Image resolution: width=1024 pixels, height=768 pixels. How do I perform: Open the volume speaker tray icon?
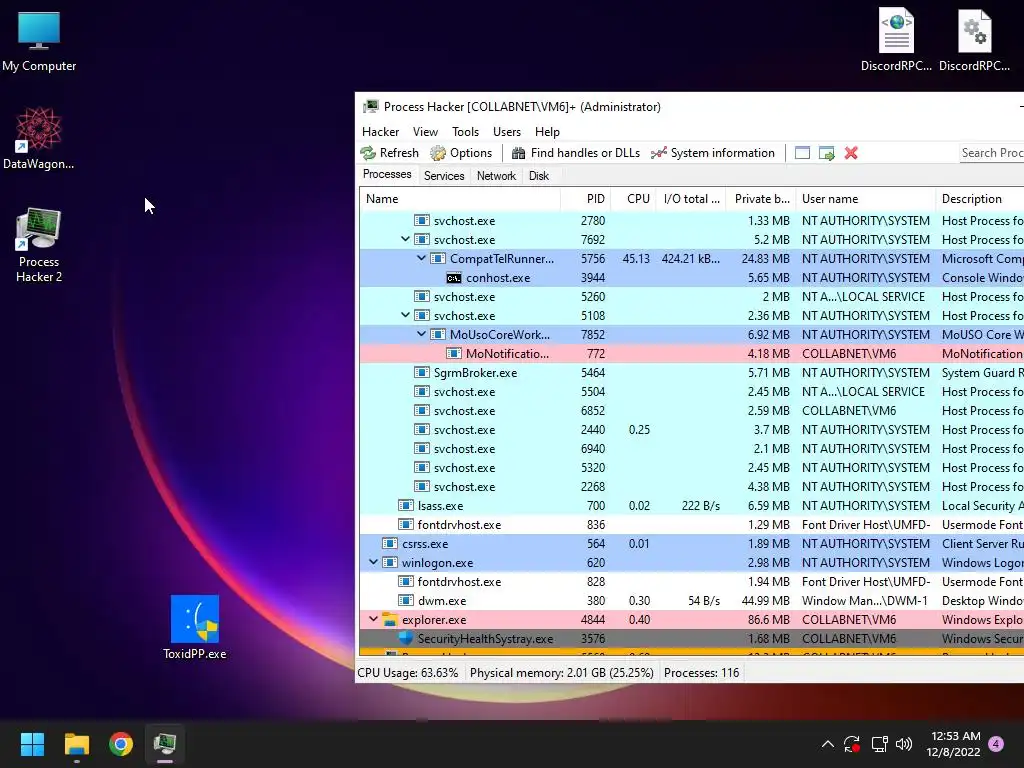[x=904, y=744]
